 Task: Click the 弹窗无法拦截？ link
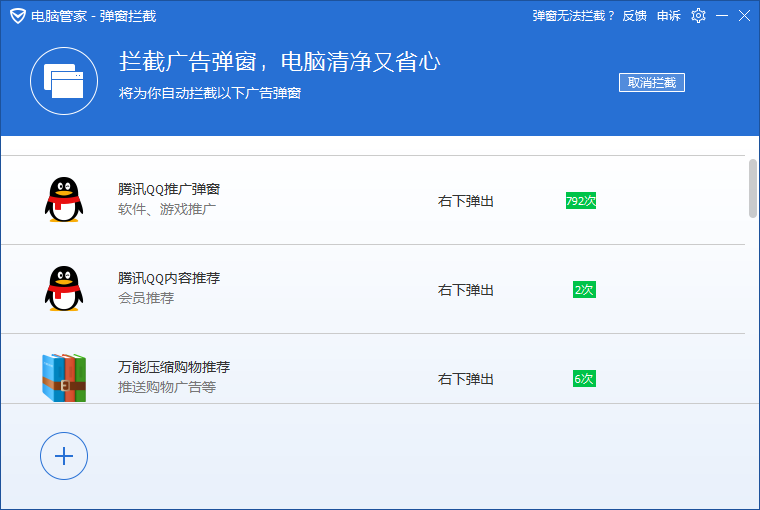click(x=573, y=16)
